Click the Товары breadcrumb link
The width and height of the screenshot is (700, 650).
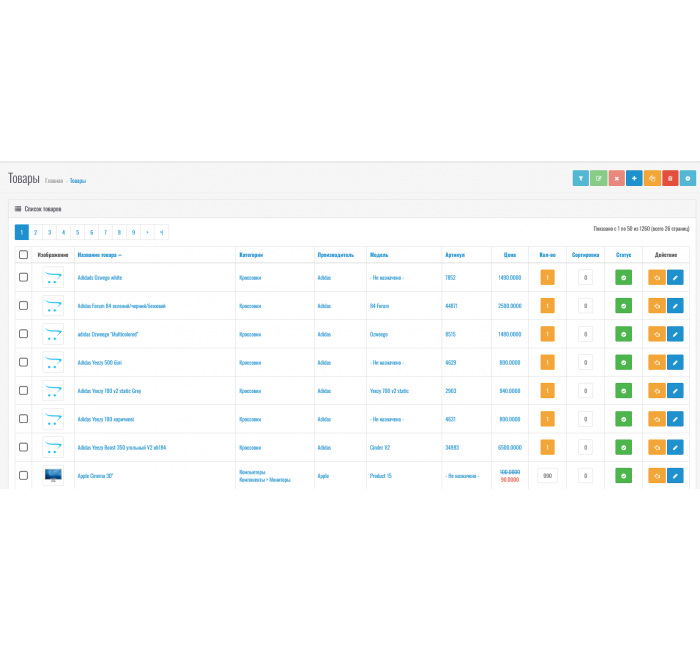[78, 181]
